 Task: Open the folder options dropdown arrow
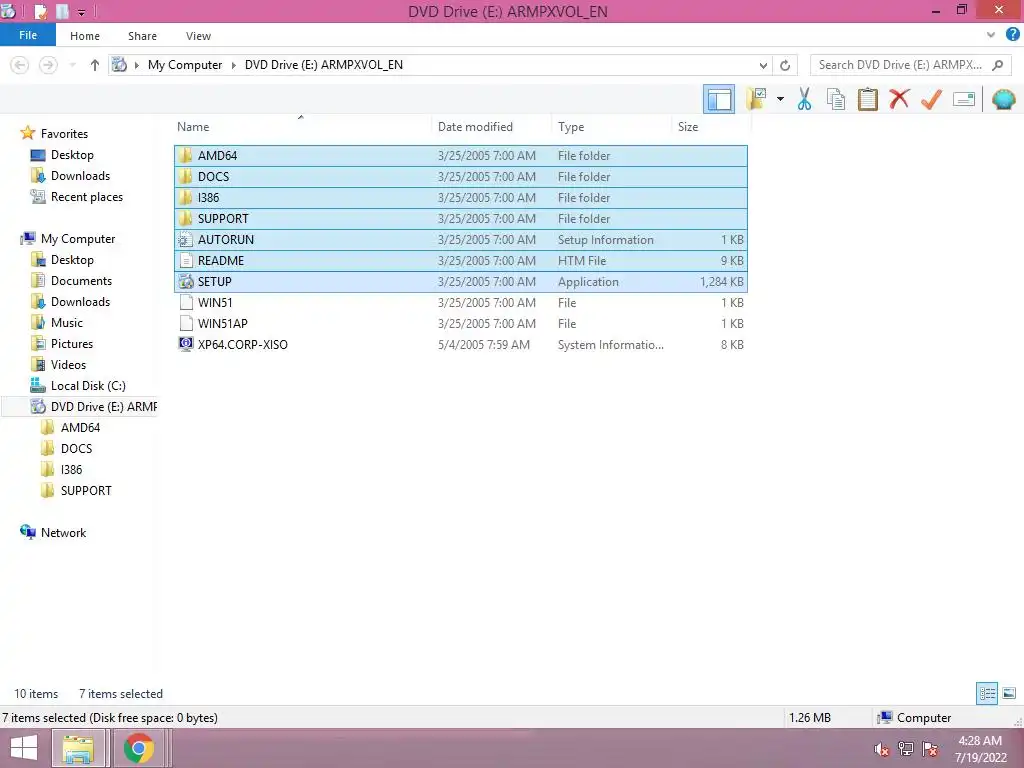[x=780, y=99]
